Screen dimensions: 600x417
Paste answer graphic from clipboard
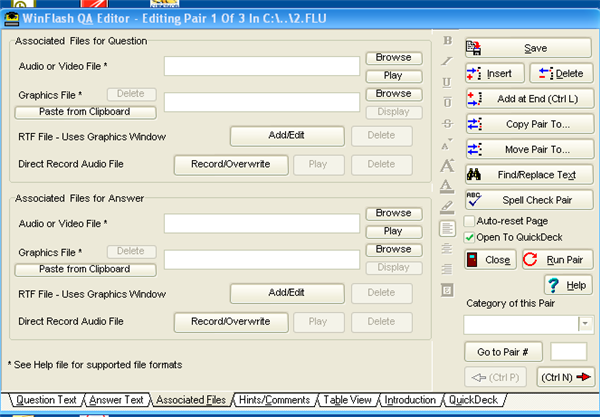[x=85, y=270]
